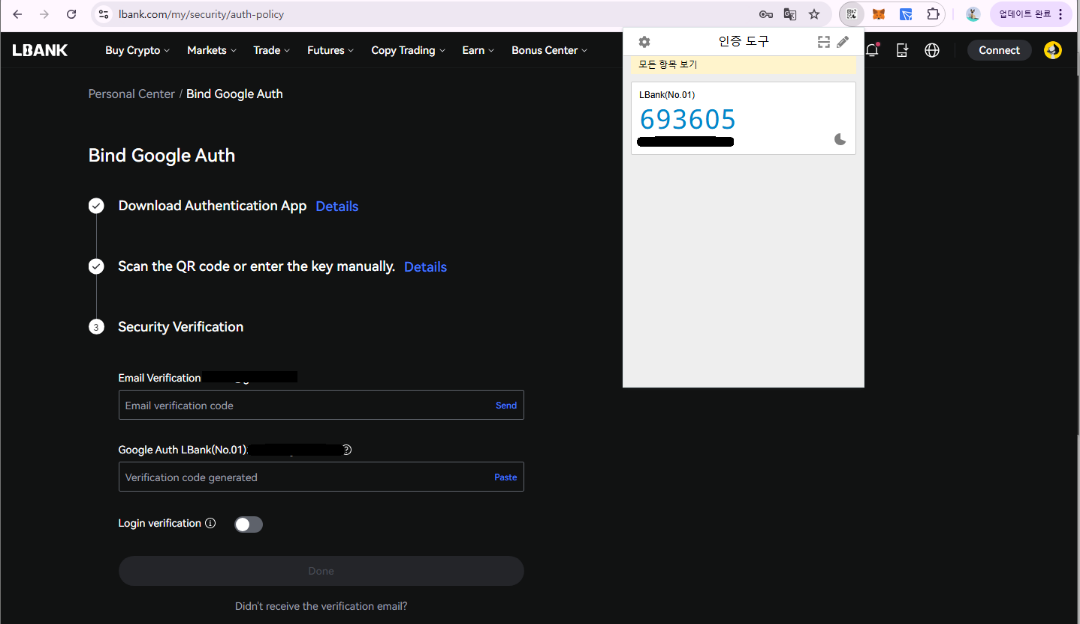Click the Email verification code input field
1080x624 pixels.
(321, 405)
